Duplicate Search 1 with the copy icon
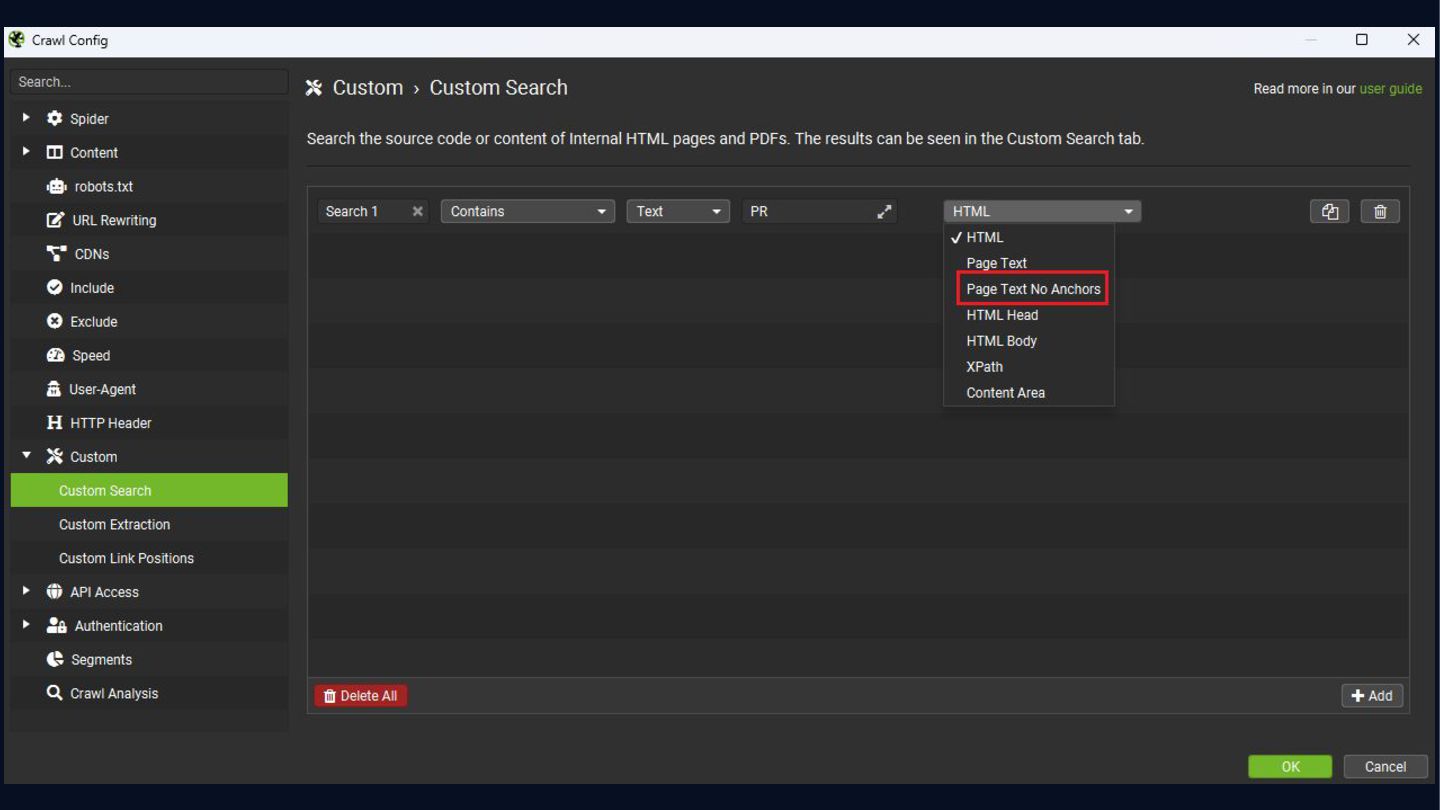Screen dimensions: 1440x810 (x=1329, y=211)
